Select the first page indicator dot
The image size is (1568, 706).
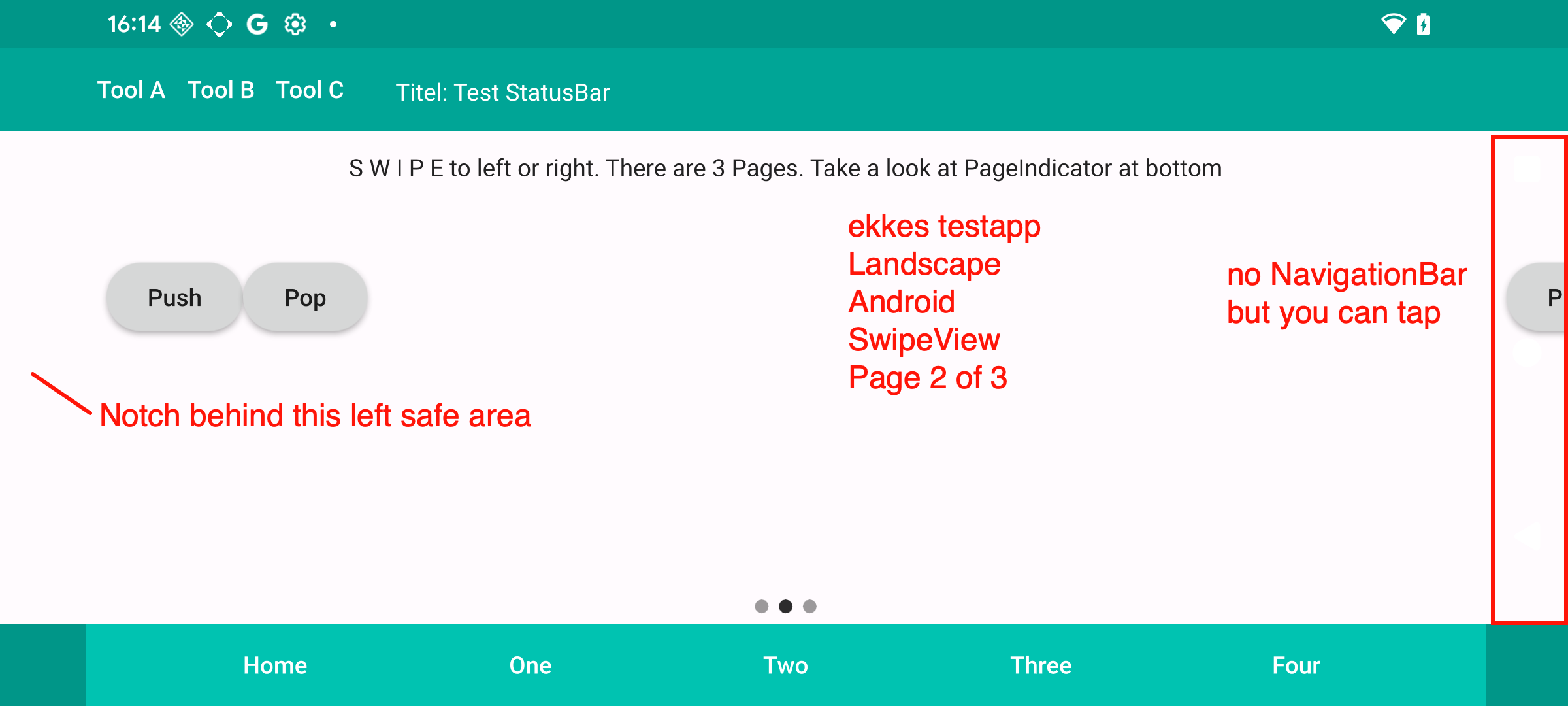tap(762, 607)
